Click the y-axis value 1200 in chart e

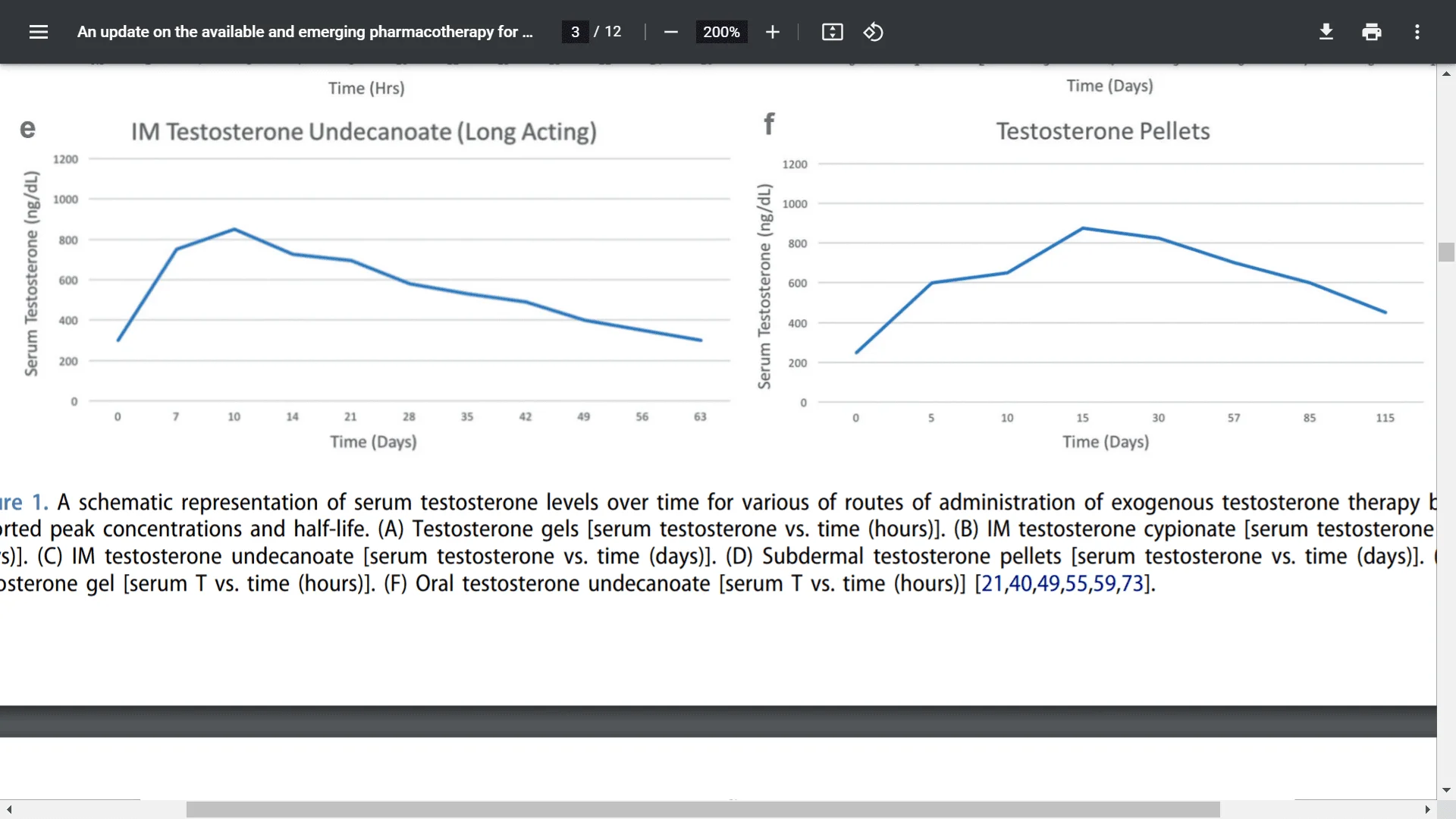pos(65,159)
